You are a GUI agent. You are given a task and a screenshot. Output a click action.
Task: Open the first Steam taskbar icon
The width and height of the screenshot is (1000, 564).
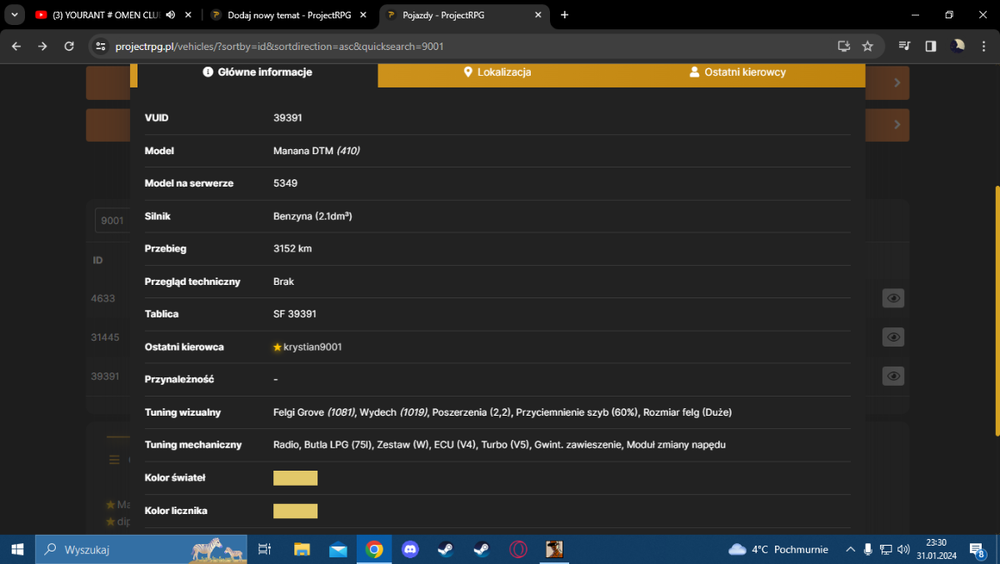pos(446,549)
